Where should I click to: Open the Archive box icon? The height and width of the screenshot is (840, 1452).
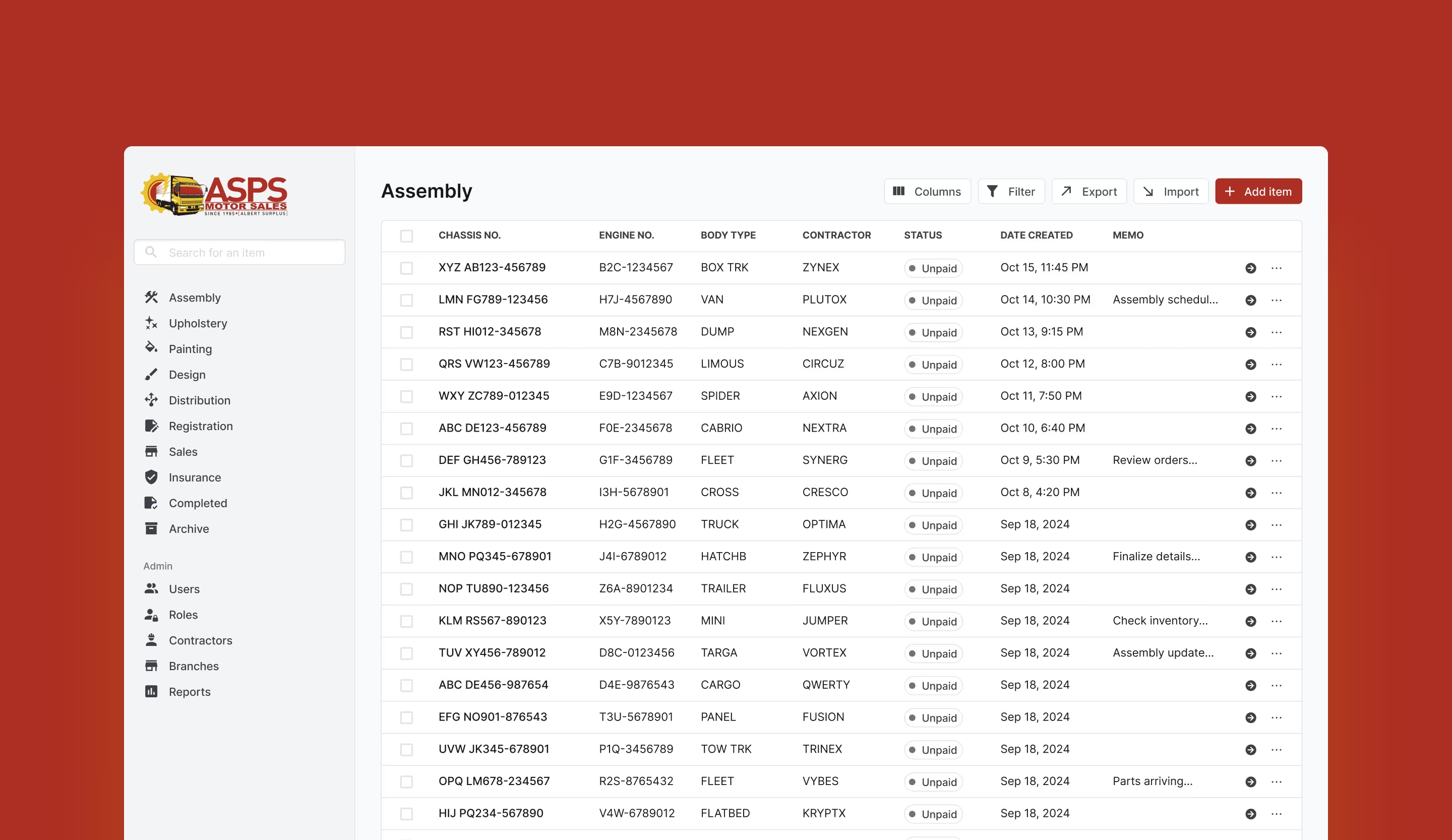point(151,528)
